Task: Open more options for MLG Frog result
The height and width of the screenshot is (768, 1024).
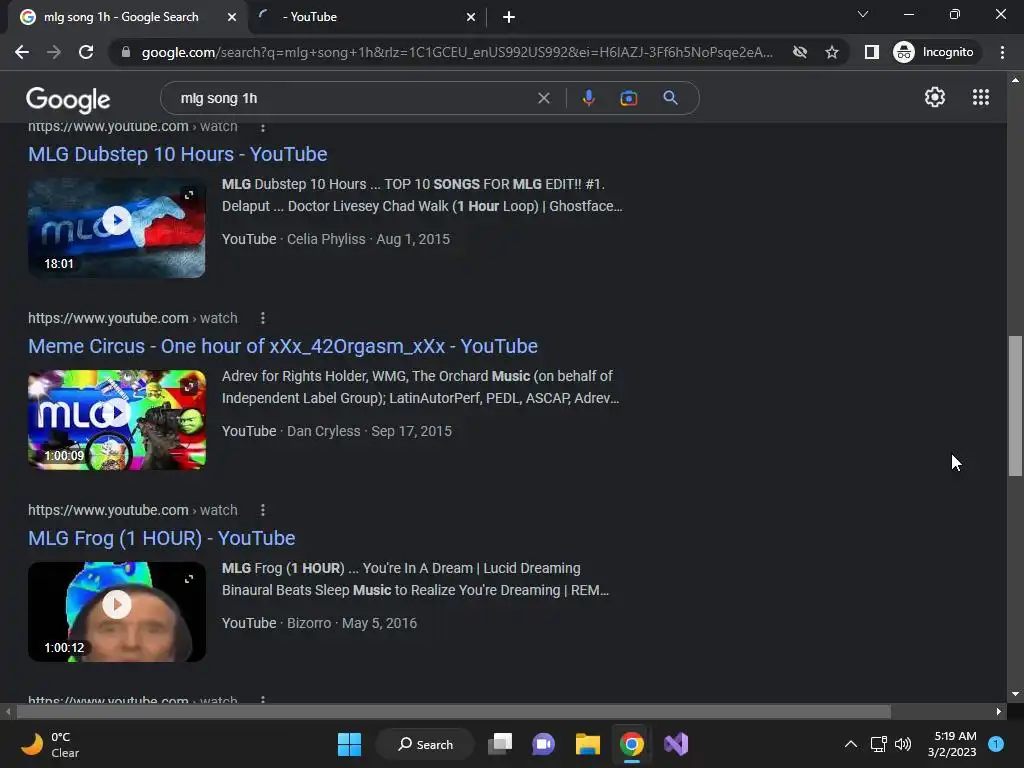Action: pyautogui.click(x=263, y=510)
